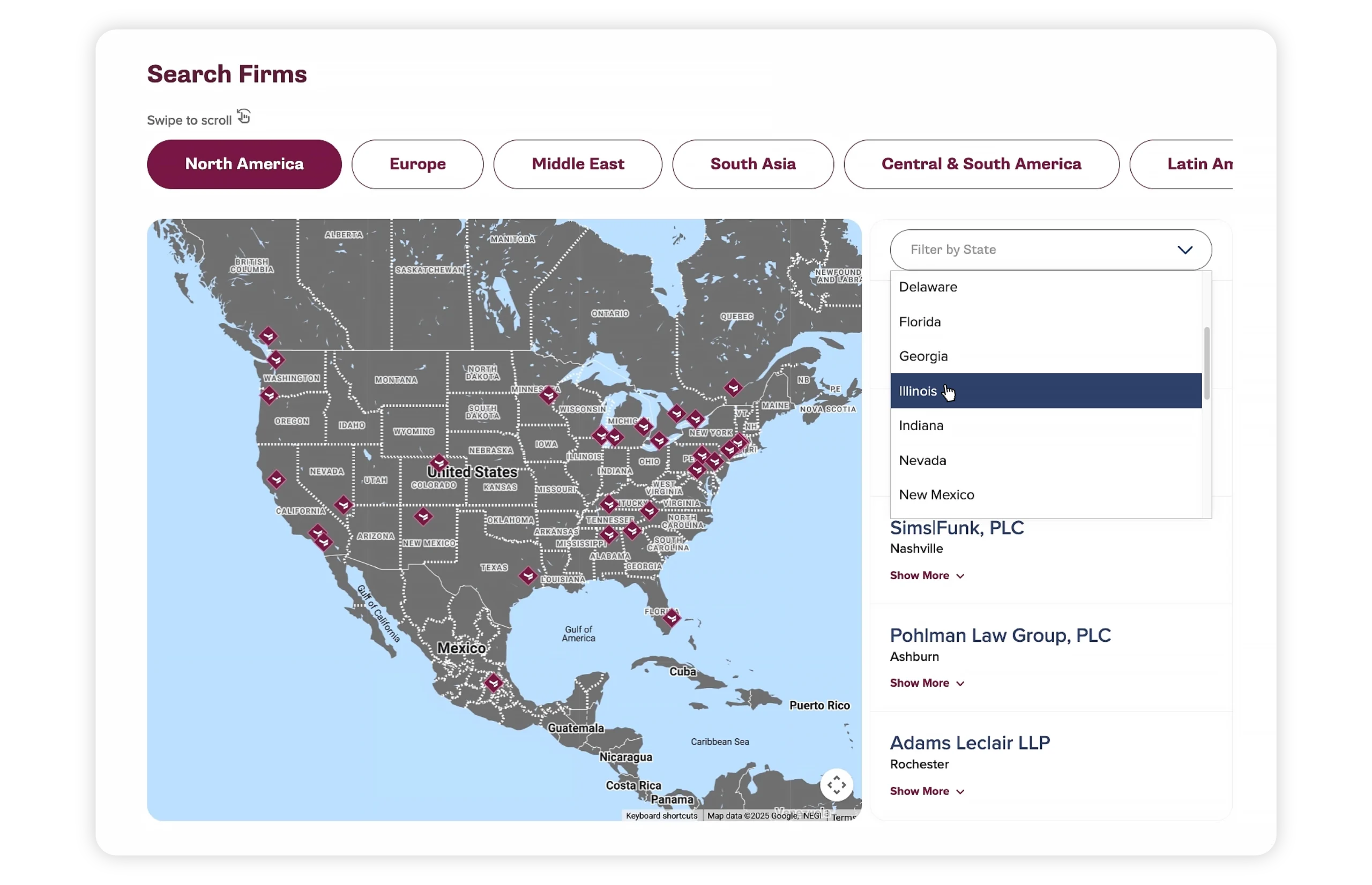Click the Texas firm marker near Louisiana

point(528,576)
